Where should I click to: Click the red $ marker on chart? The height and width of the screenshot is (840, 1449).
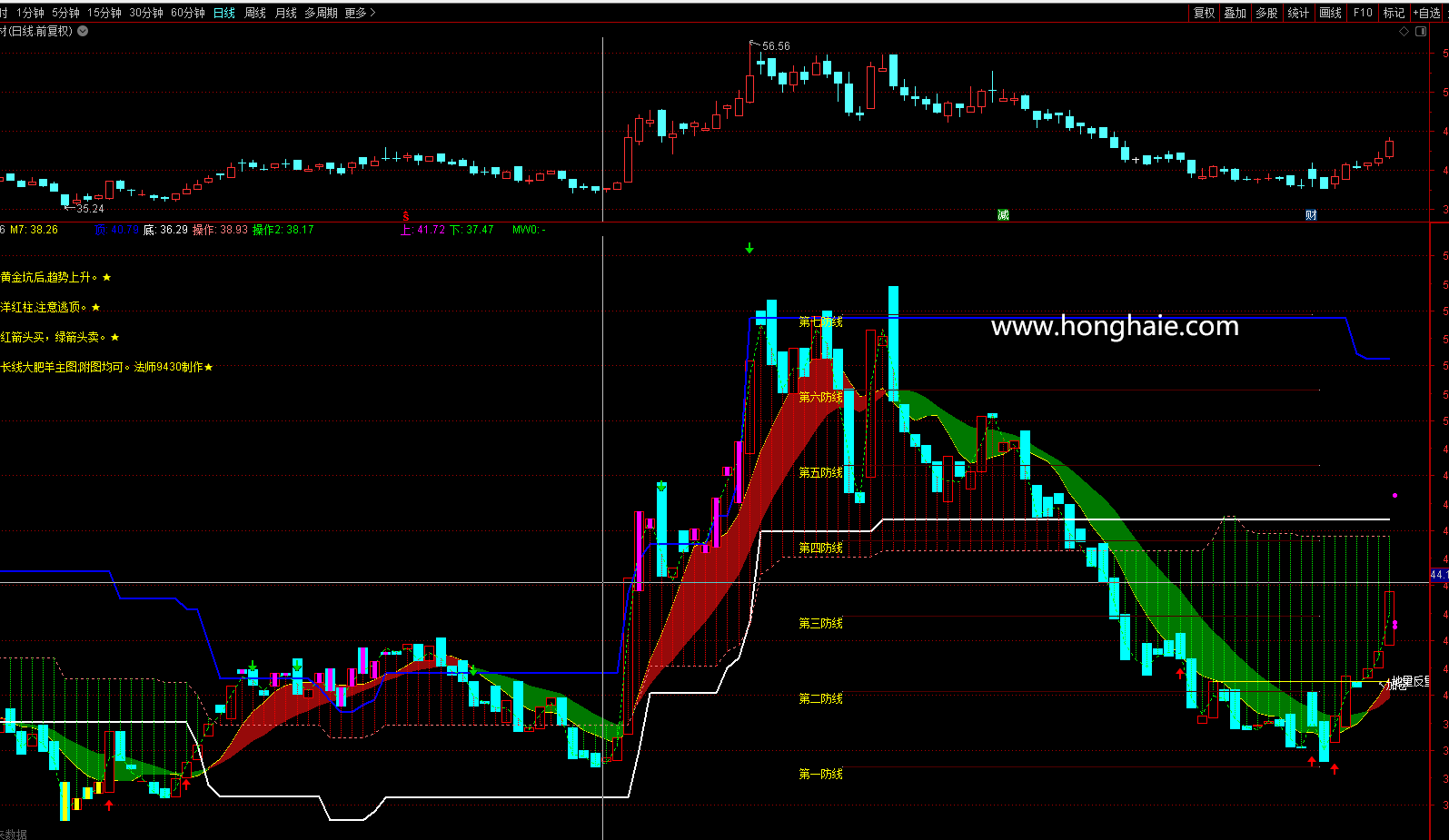pyautogui.click(x=405, y=216)
